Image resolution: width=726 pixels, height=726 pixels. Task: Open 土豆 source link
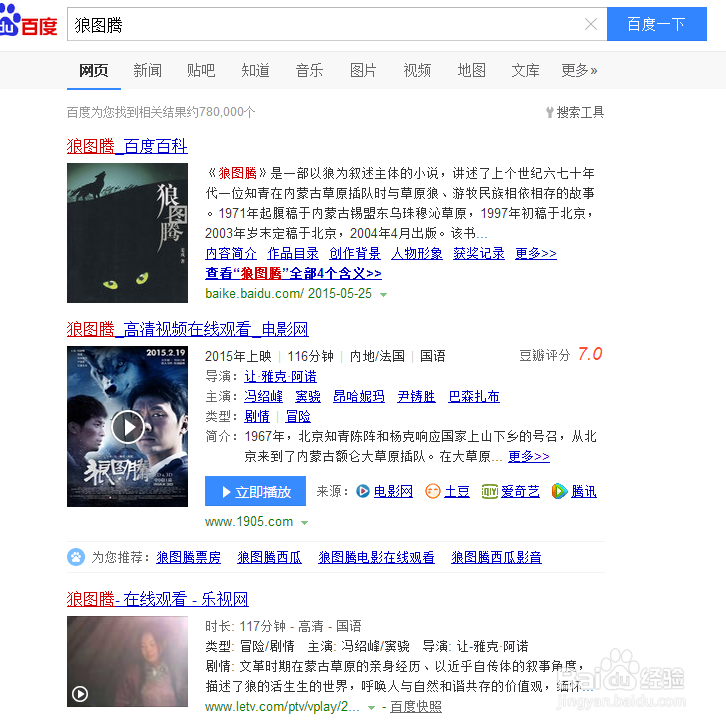457,491
